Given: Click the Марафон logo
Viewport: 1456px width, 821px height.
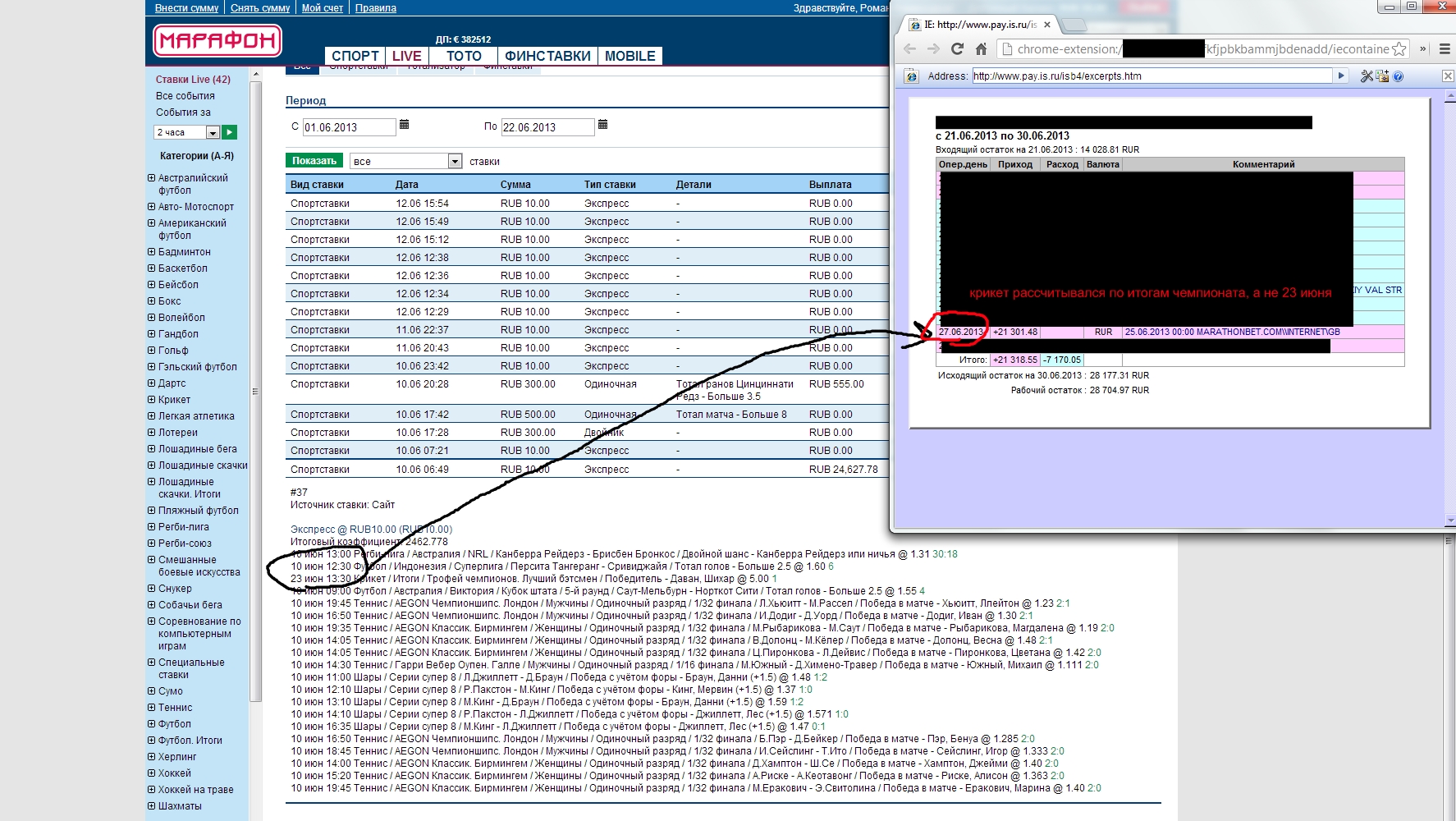Looking at the screenshot, I should click(217, 40).
